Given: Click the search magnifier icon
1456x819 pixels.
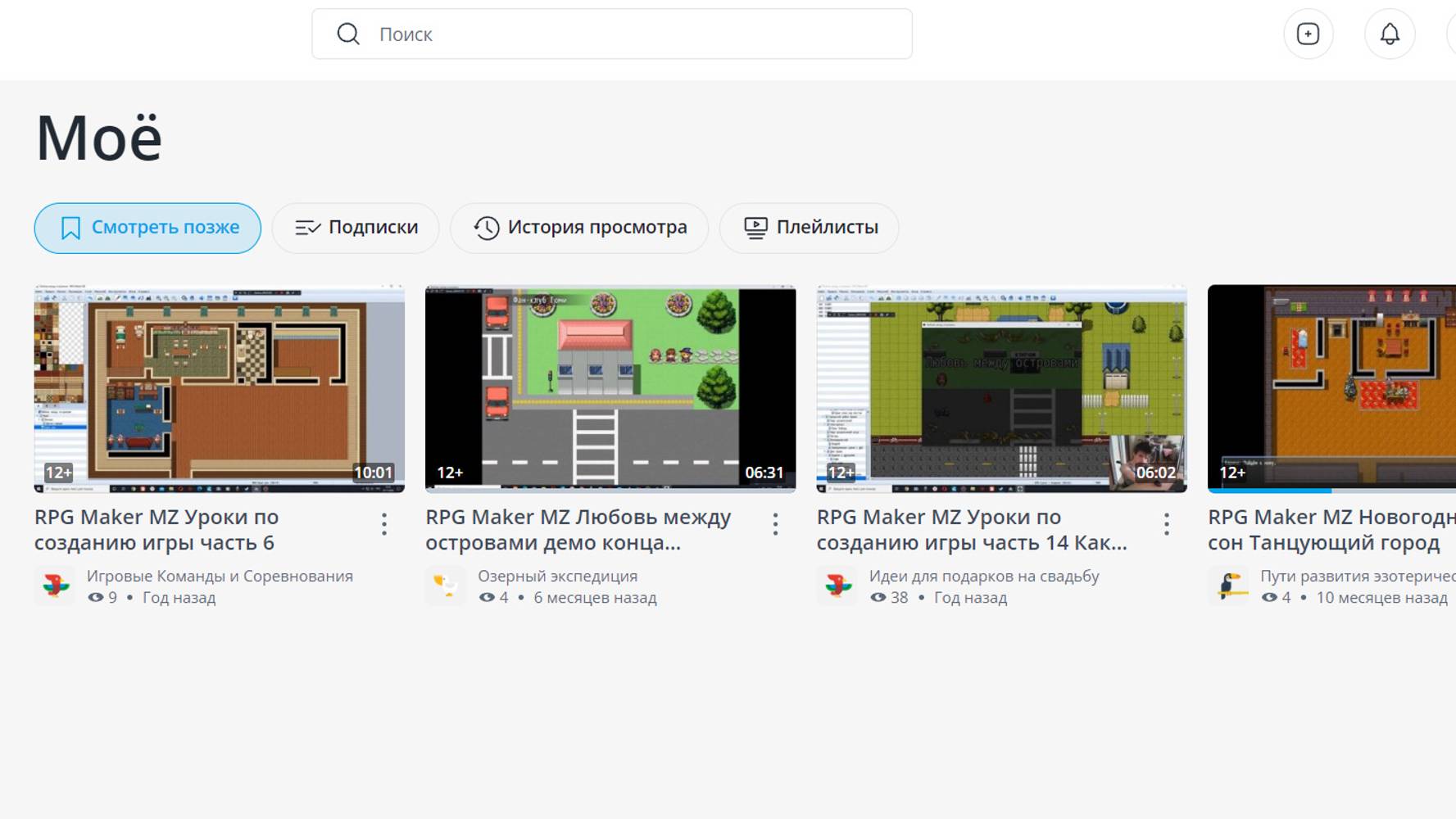Looking at the screenshot, I should click(348, 34).
